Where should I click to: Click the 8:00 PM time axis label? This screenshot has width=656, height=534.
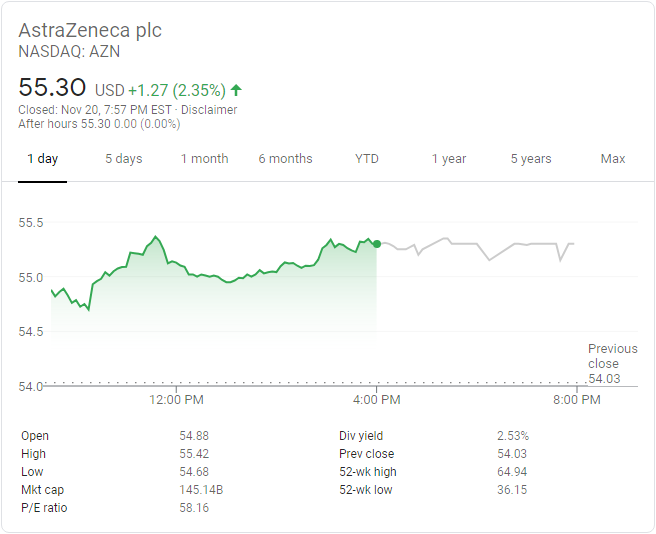pos(577,400)
